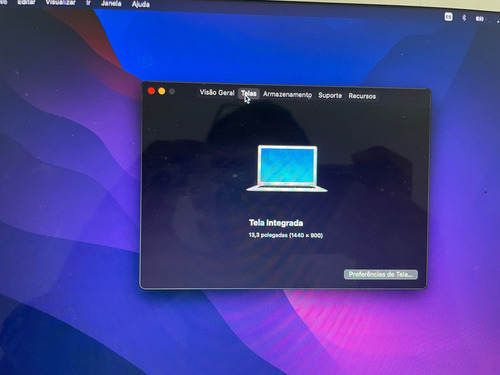This screenshot has height=375, width=500.
Task: Click the battery status icon in menu bar
Action: (480, 19)
